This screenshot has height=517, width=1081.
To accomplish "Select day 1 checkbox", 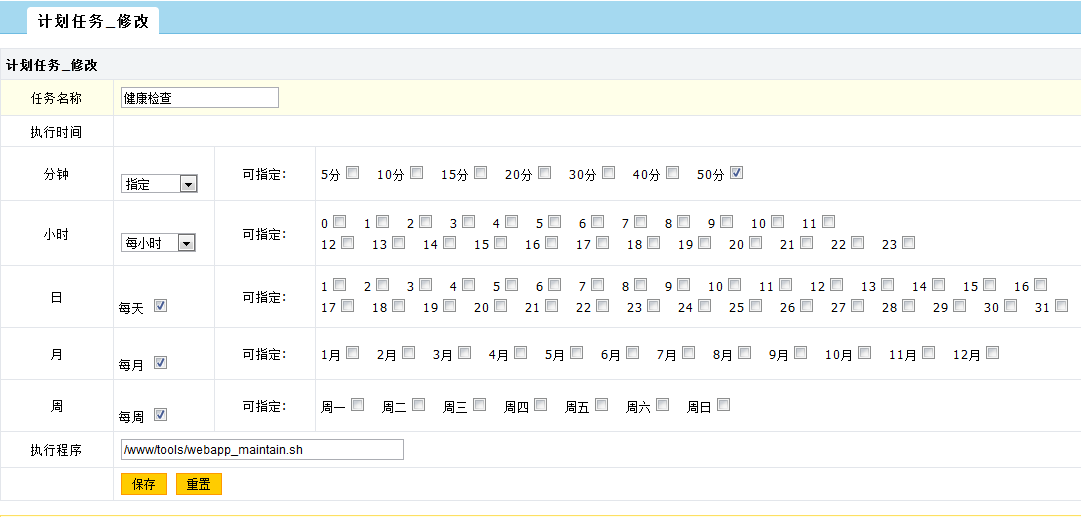I will 340,285.
